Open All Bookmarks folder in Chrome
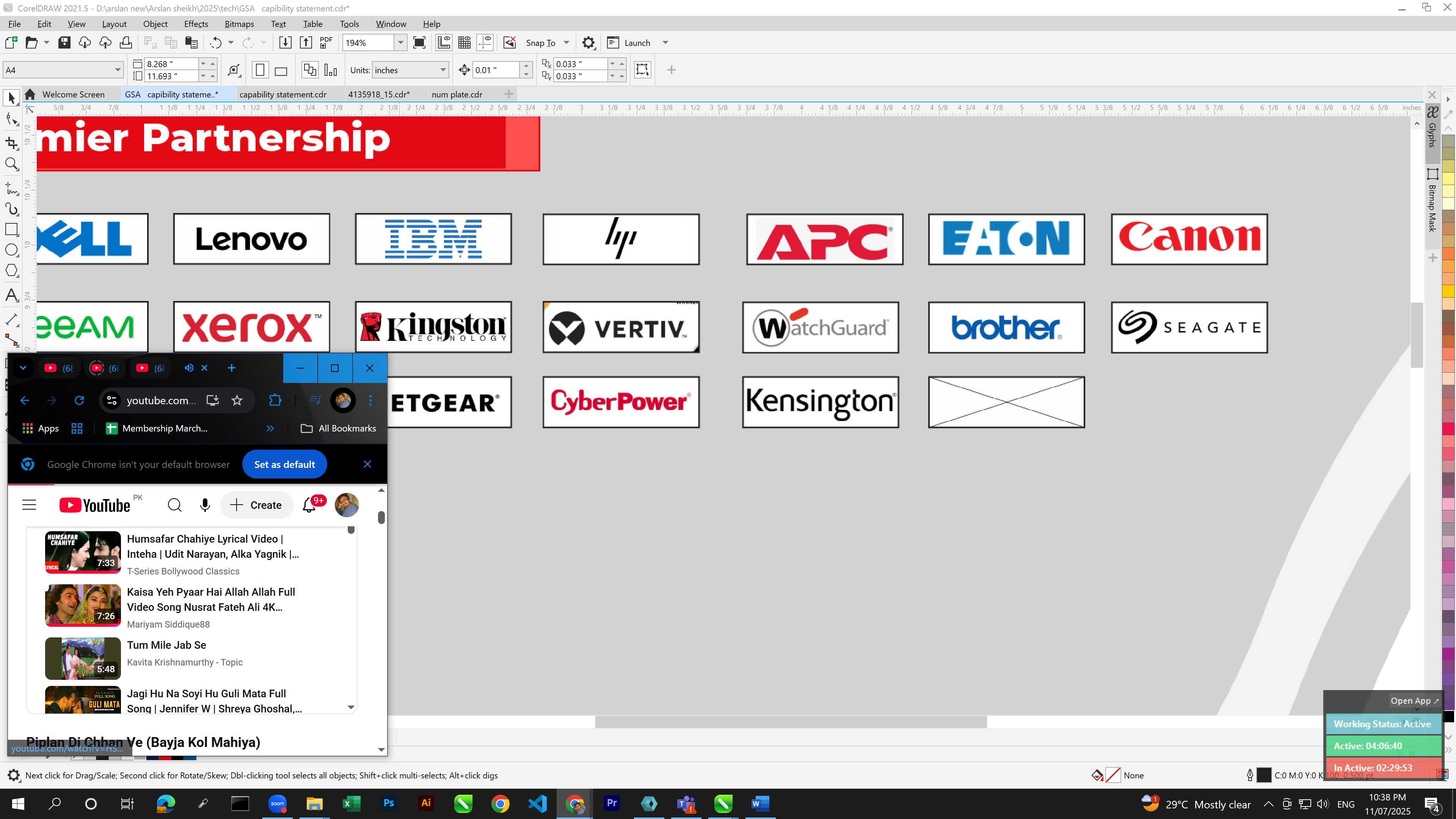This screenshot has height=819, width=1456. (x=339, y=428)
